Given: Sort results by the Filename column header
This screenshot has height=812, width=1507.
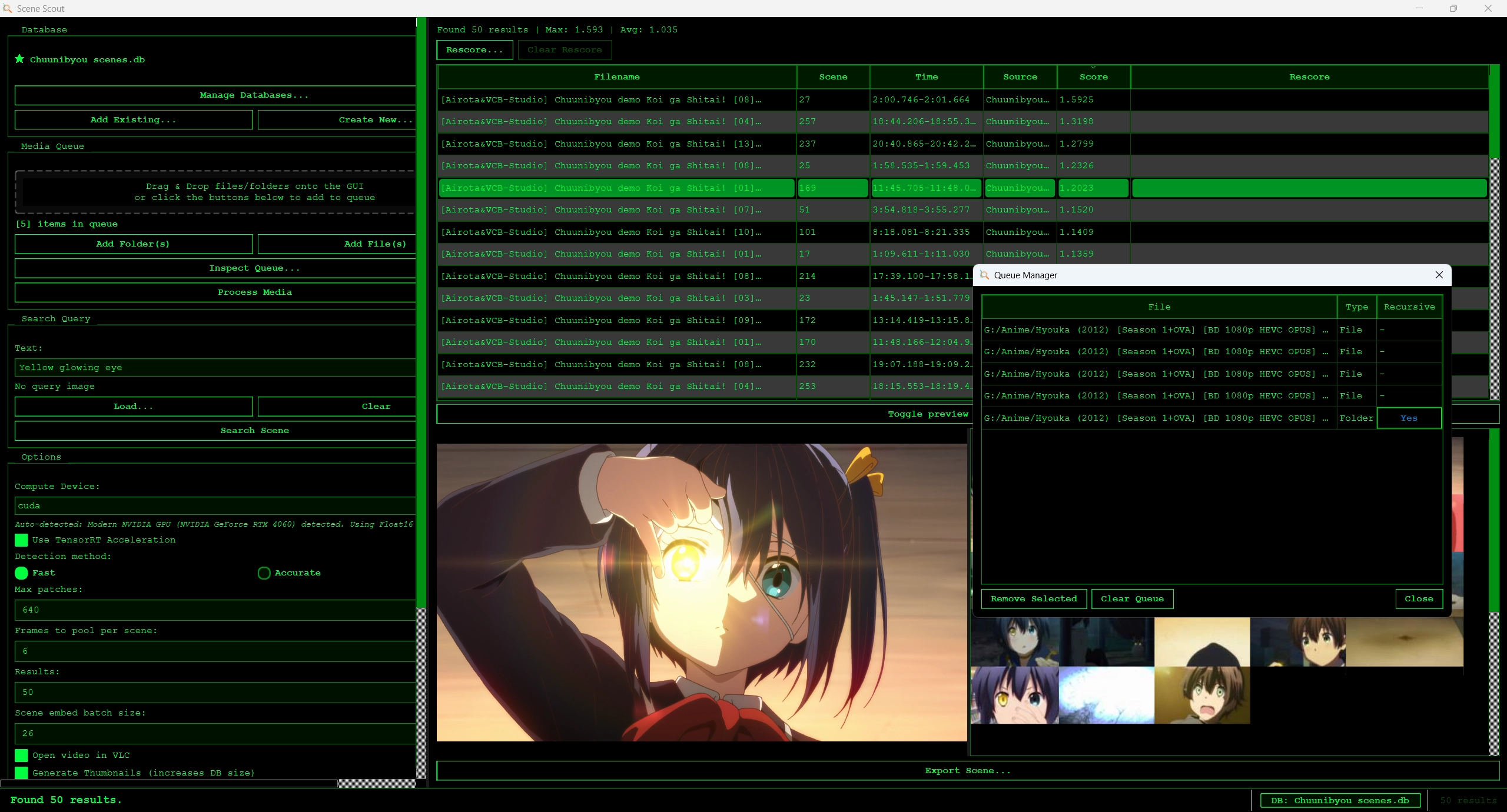Looking at the screenshot, I should (616, 77).
